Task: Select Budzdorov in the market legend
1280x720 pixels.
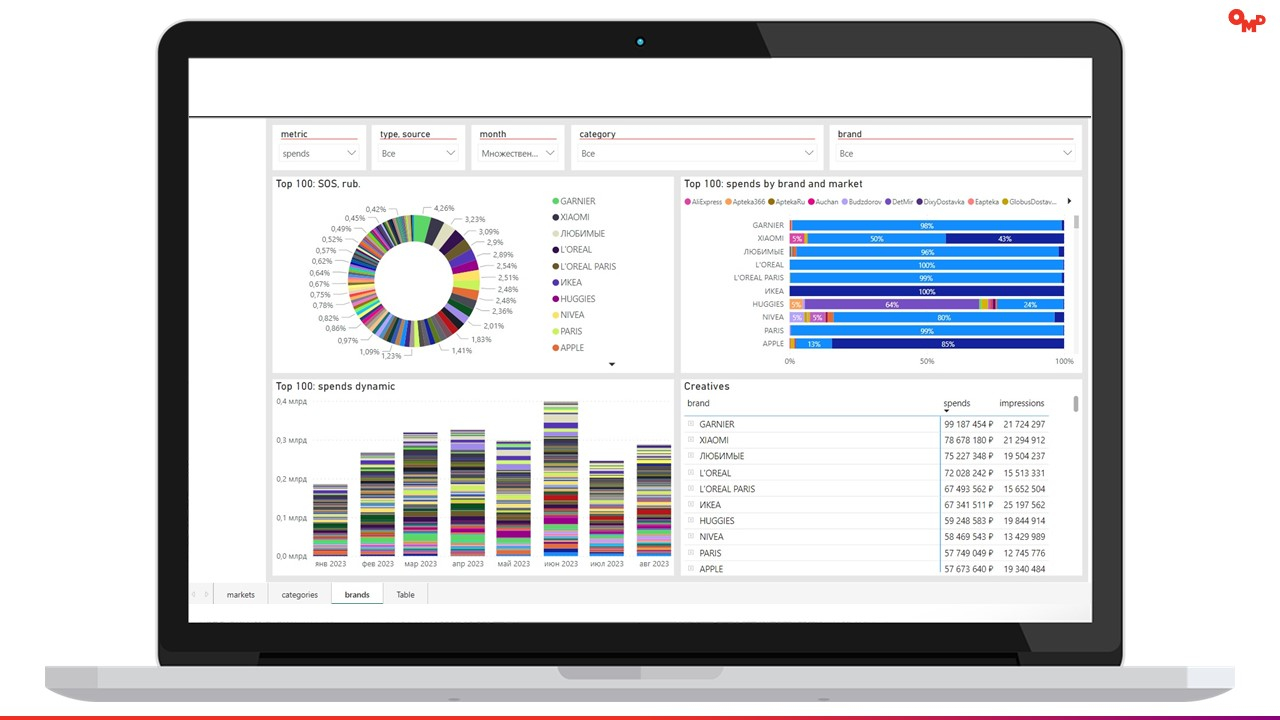Action: (x=862, y=201)
